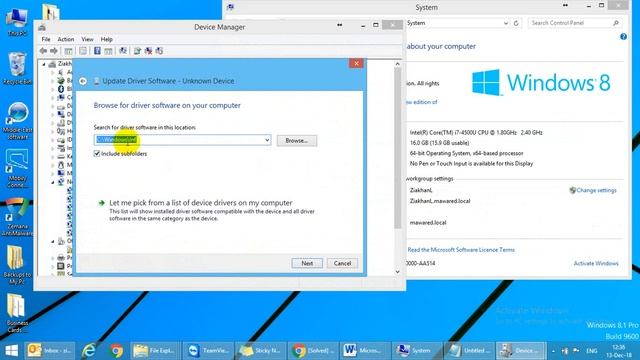Open Internet Explorer from the taskbar
This screenshot has height=360, width=640.
pyautogui.click(x=88, y=350)
